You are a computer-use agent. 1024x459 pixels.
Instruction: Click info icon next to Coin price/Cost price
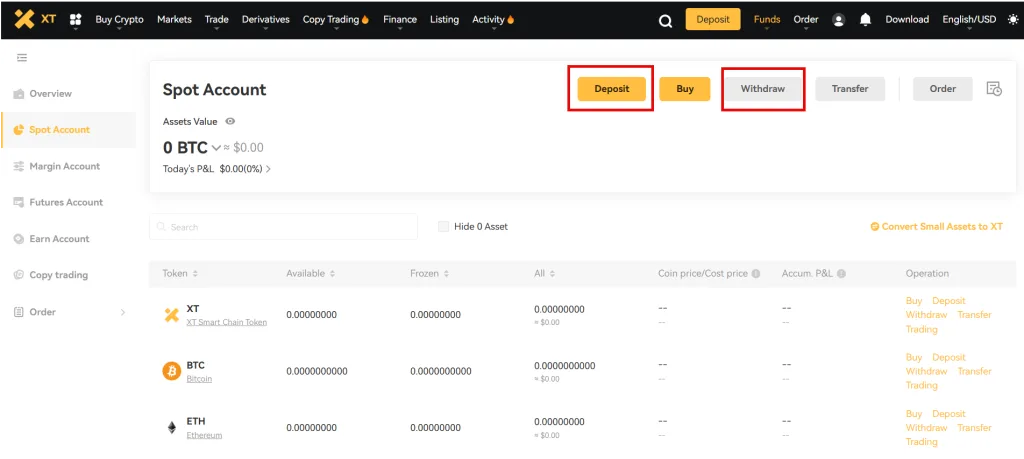point(756,274)
